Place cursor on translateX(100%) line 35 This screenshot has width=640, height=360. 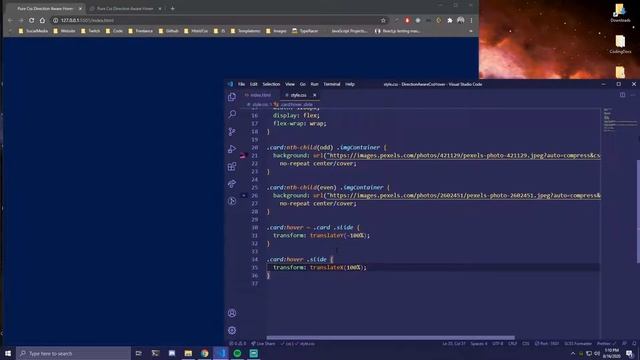point(338,267)
